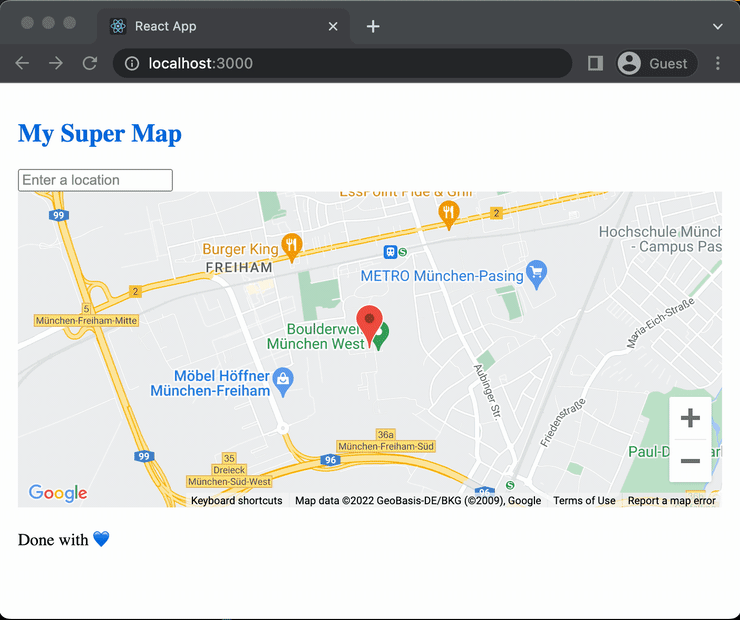
Task: Open the tab search chevron dropdown
Action: [x=717, y=26]
